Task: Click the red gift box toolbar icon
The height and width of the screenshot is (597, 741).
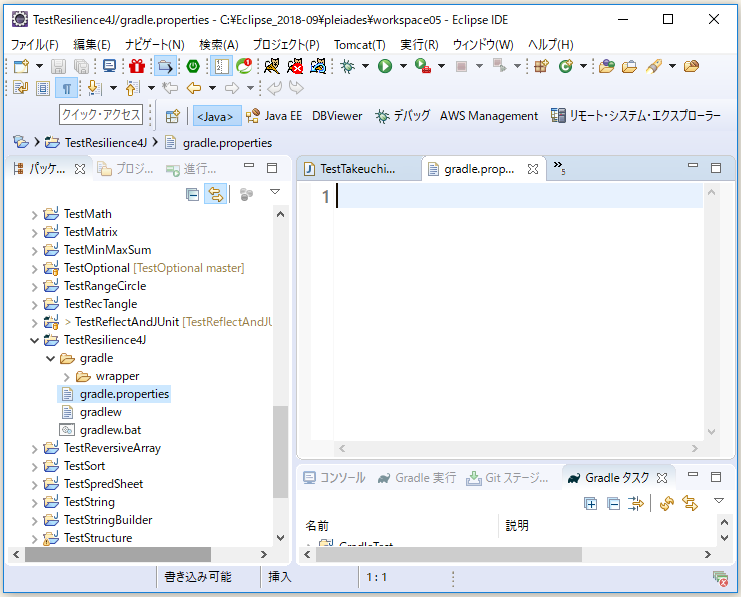Action: point(137,66)
